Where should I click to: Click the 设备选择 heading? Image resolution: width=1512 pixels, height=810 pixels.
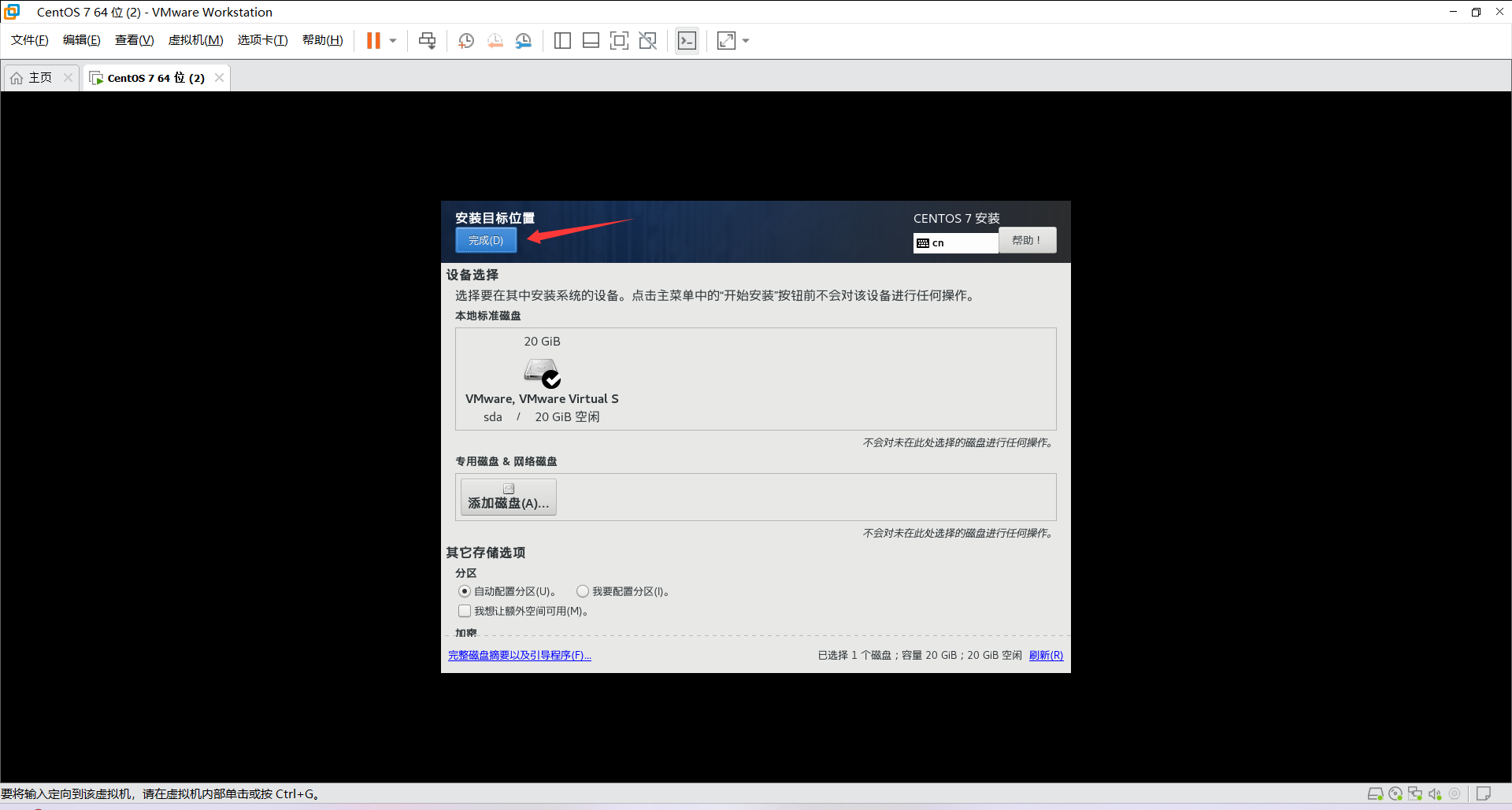click(x=472, y=275)
